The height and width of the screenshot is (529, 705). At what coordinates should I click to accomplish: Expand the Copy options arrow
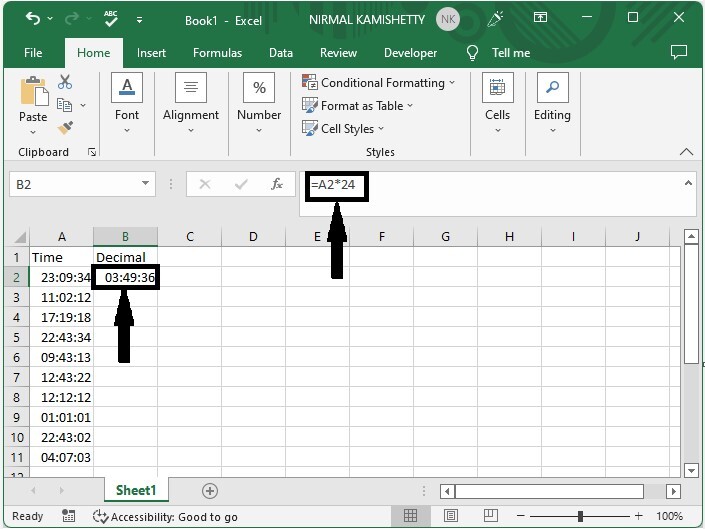tap(83, 105)
